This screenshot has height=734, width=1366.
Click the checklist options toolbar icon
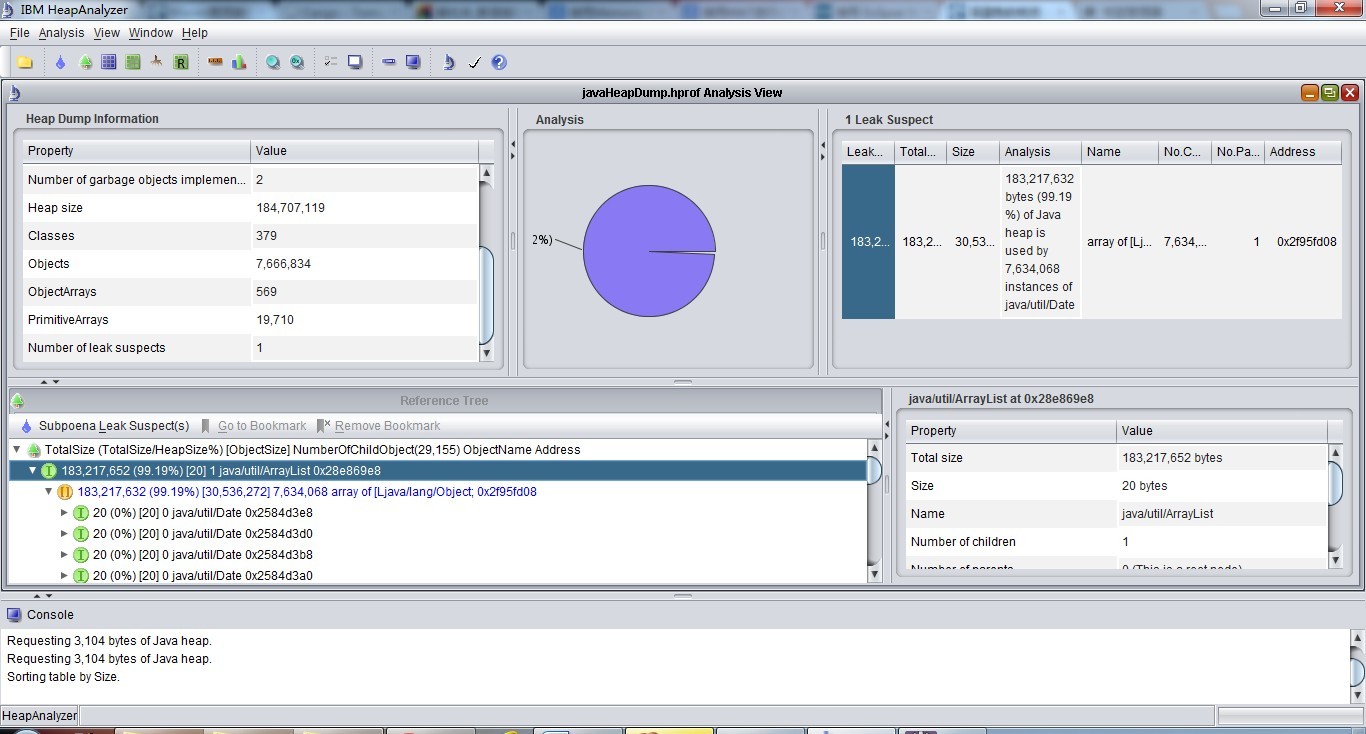click(330, 62)
